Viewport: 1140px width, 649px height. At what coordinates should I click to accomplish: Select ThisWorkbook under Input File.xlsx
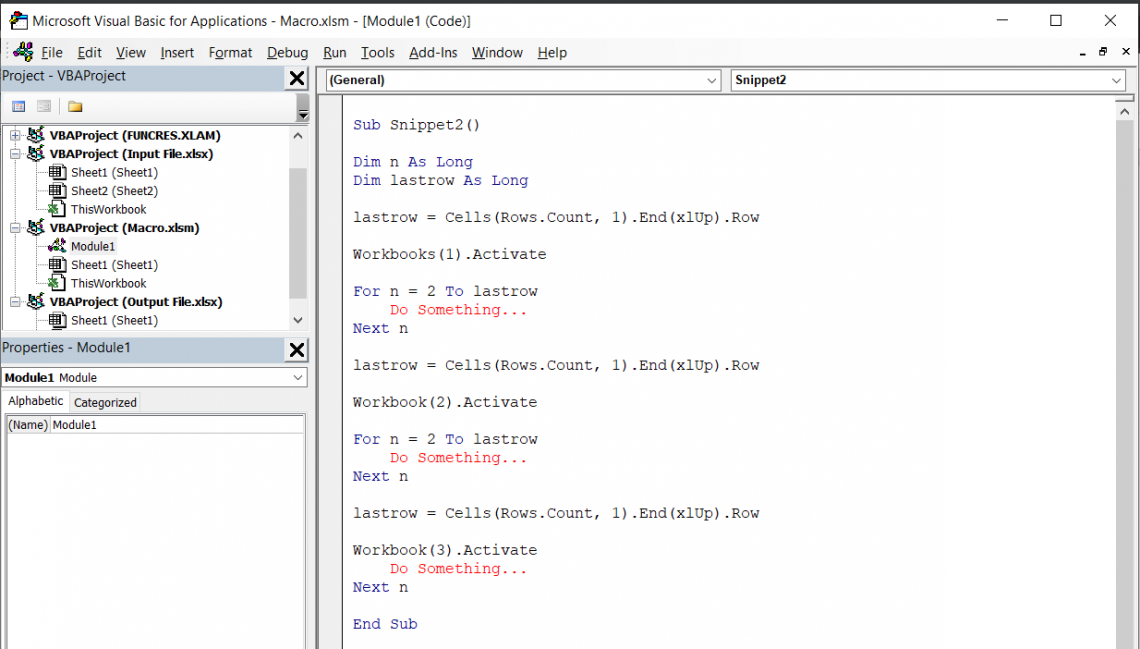108,209
